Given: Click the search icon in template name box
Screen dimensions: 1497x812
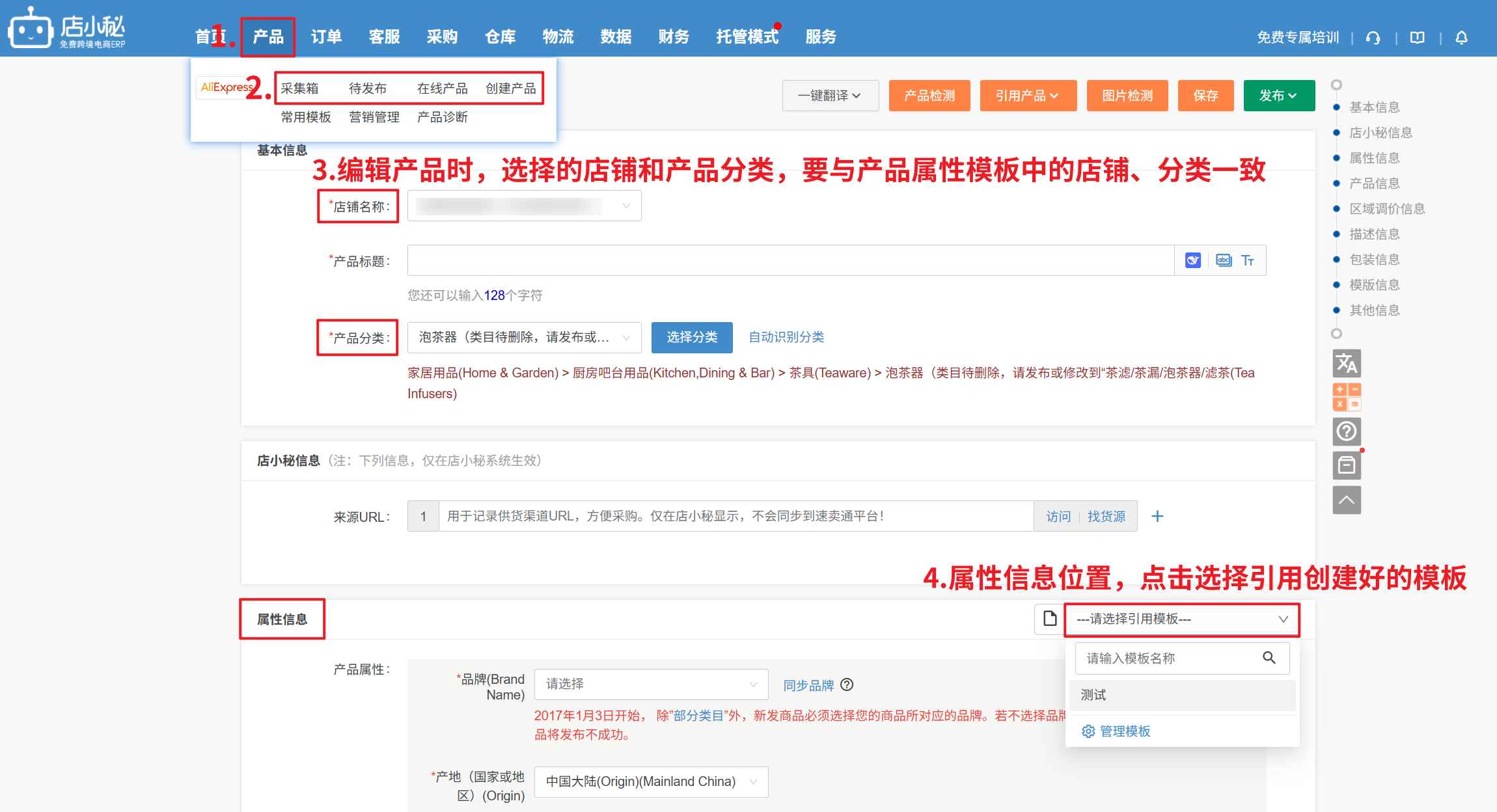Looking at the screenshot, I should point(1269,658).
